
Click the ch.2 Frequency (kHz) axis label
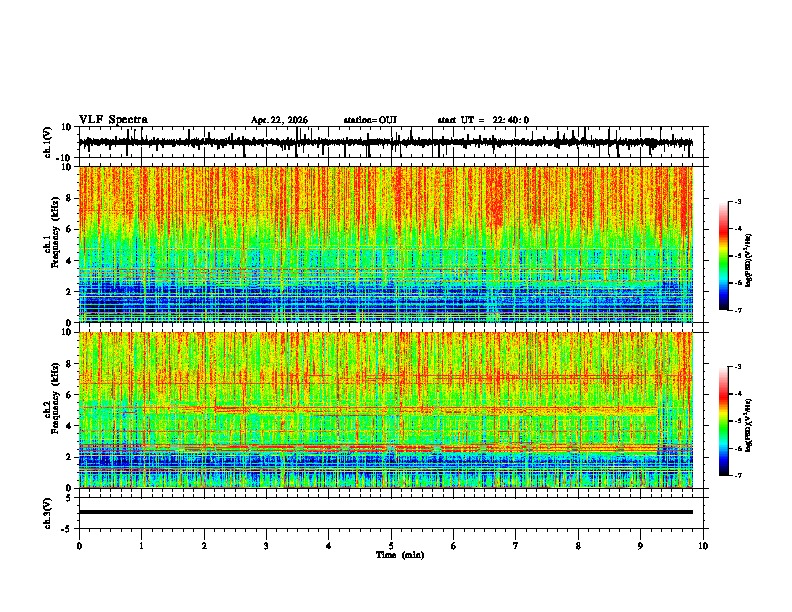tap(51, 410)
